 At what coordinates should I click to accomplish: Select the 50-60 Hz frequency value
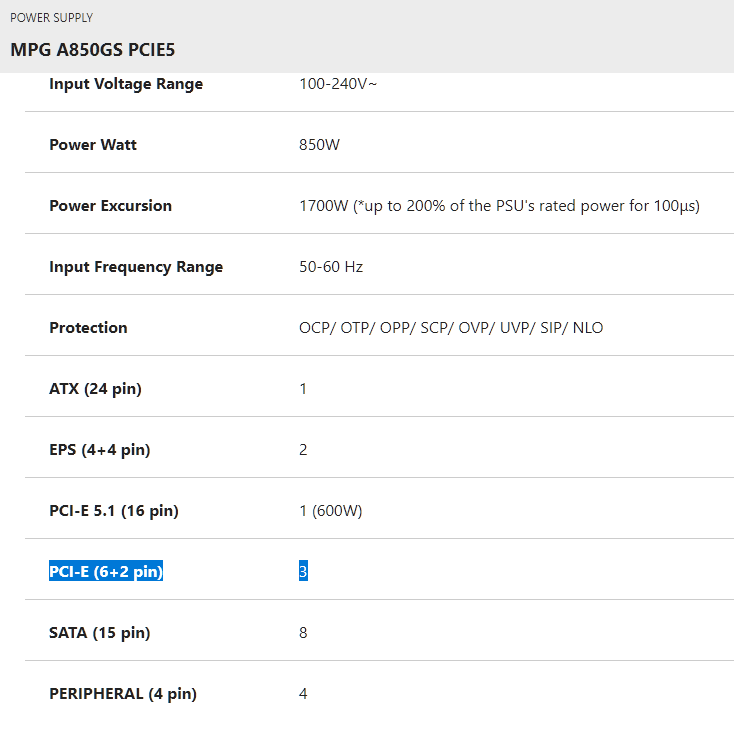331,267
